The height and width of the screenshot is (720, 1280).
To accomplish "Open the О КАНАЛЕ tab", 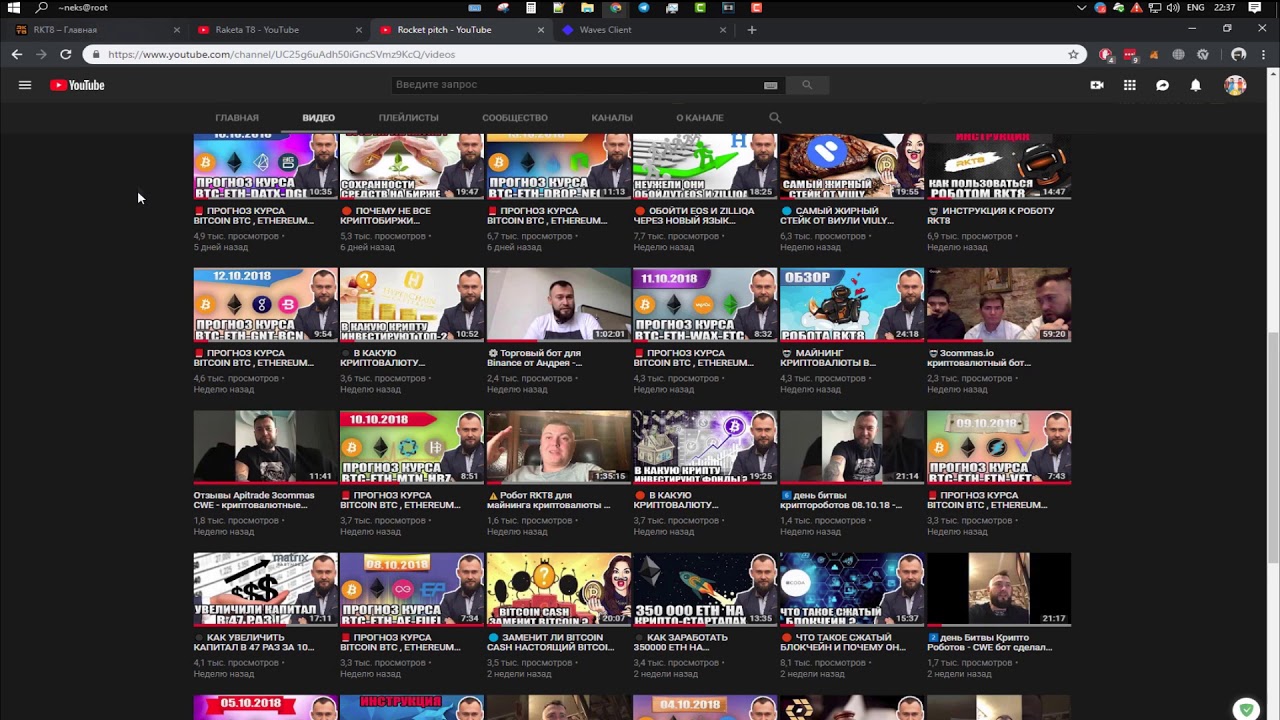I will (700, 117).
